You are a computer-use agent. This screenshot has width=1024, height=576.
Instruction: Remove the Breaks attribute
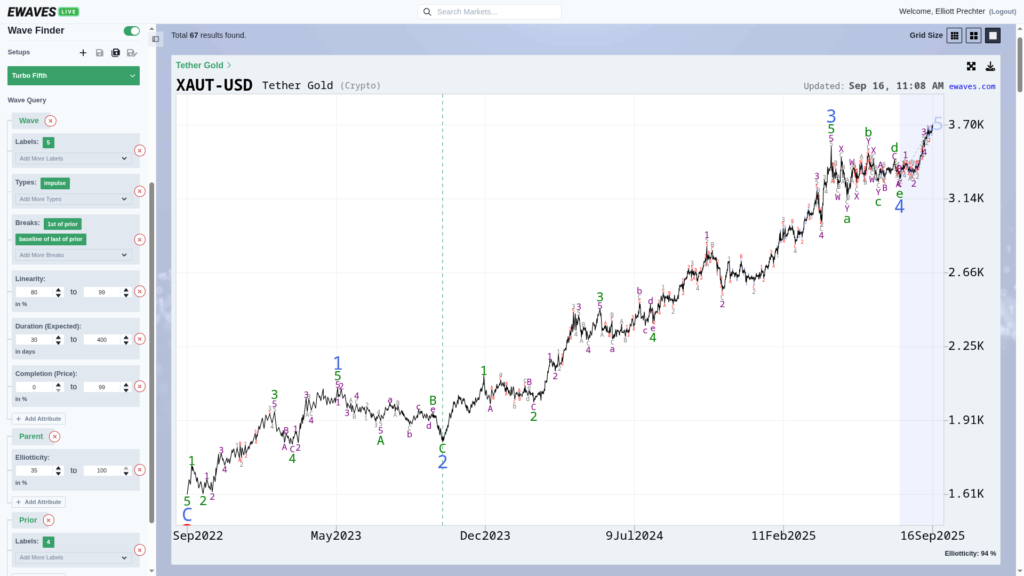click(x=140, y=240)
